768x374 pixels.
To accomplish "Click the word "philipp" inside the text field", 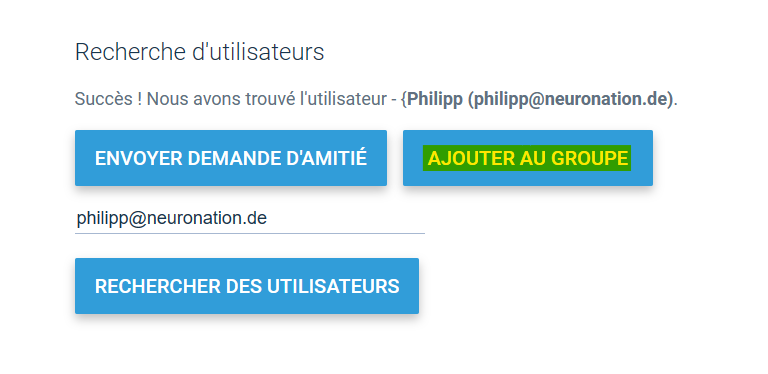I will tap(101, 219).
